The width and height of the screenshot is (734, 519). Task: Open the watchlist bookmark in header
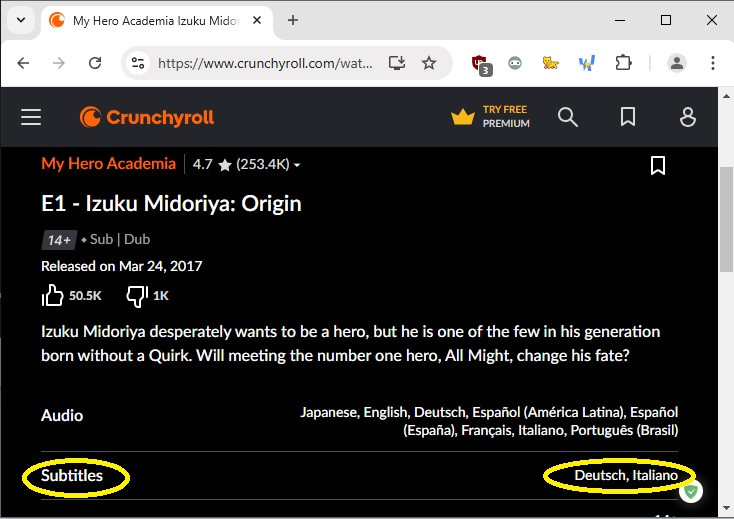628,117
